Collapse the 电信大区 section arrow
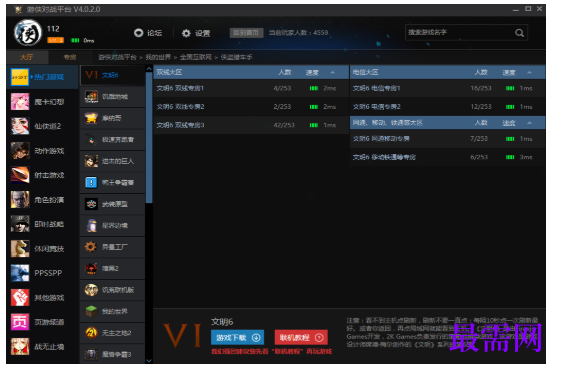The width and height of the screenshot is (561, 369). 530,73
